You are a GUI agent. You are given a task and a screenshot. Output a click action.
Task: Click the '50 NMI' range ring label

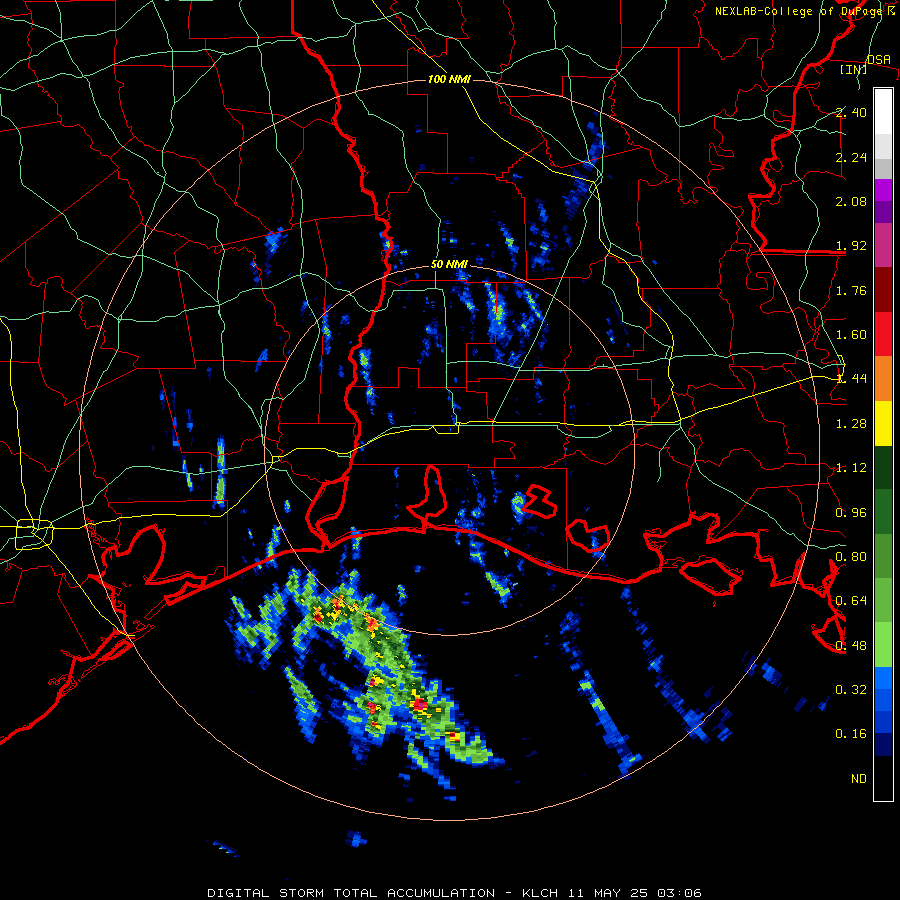(449, 265)
